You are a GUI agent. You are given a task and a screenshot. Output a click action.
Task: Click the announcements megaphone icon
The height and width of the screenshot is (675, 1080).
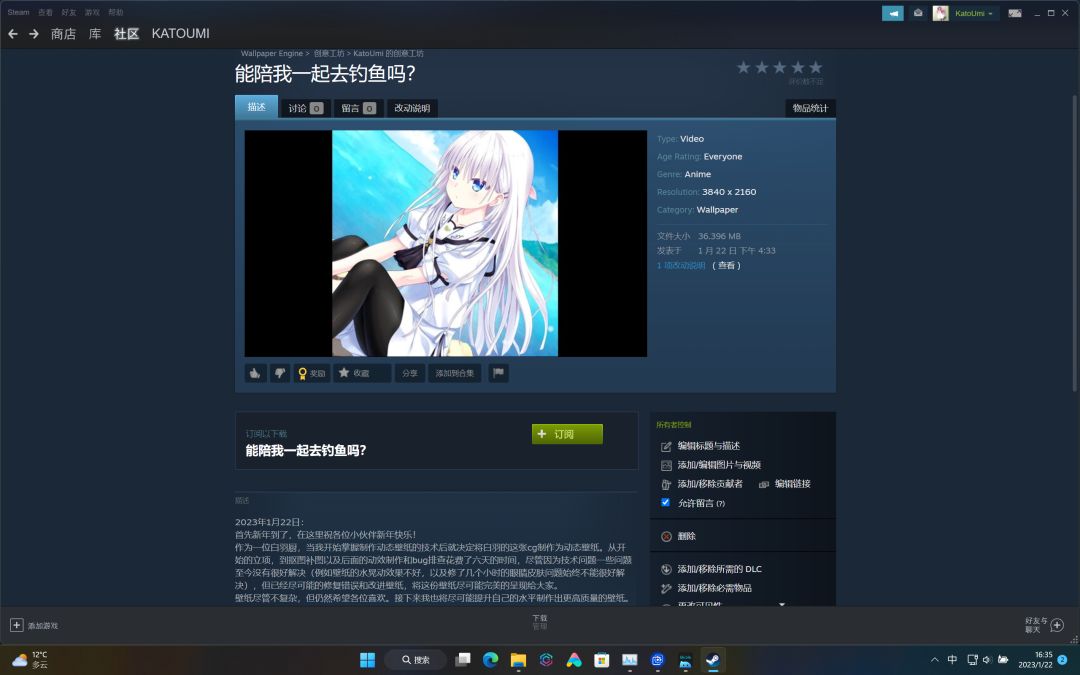click(x=893, y=13)
